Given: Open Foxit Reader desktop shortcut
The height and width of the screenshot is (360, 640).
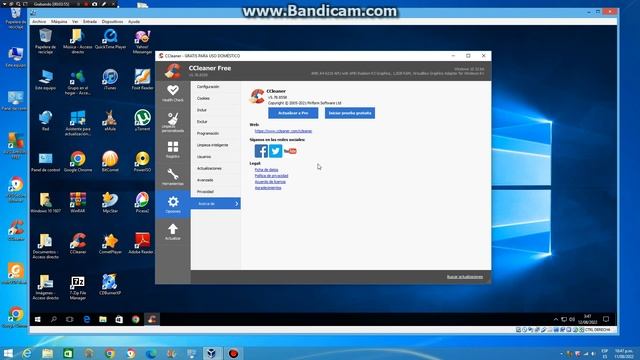Looking at the screenshot, I should pyautogui.click(x=142, y=80).
